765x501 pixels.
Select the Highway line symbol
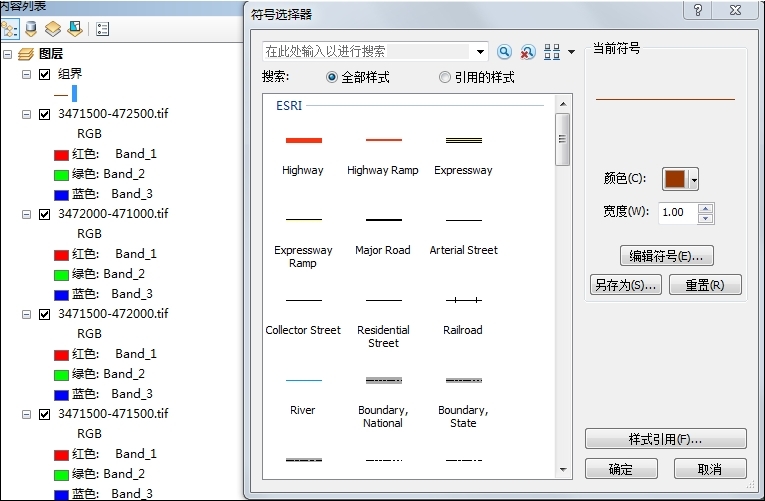pos(303,141)
